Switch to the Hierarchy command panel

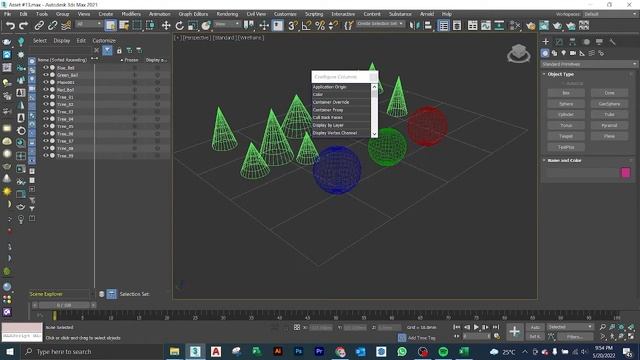572,42
